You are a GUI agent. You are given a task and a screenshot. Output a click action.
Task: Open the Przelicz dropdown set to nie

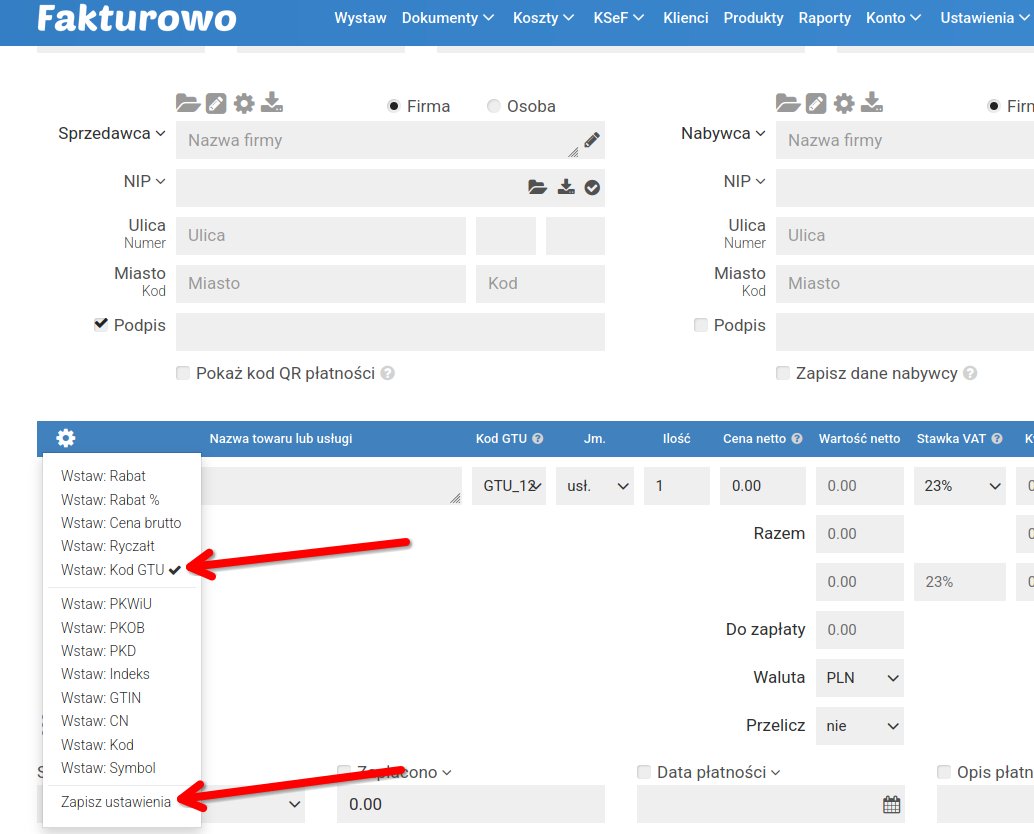[859, 726]
